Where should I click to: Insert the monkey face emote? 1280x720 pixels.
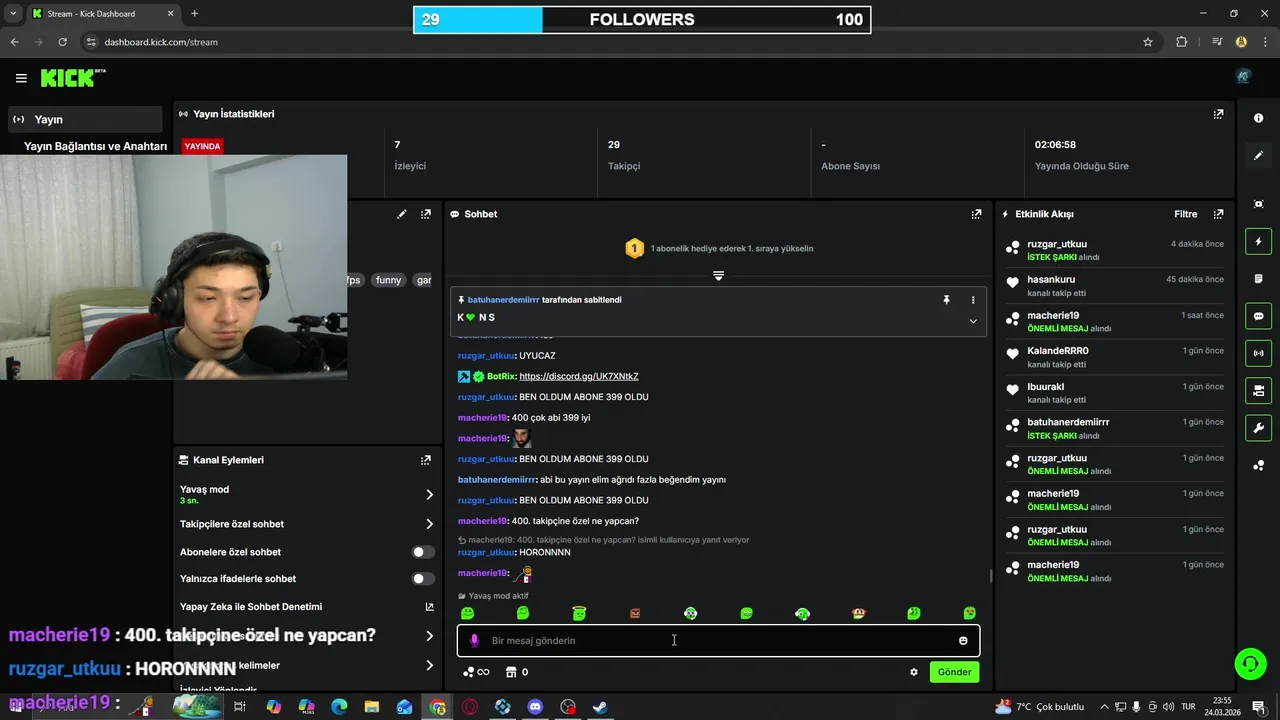pyautogui.click(x=858, y=613)
